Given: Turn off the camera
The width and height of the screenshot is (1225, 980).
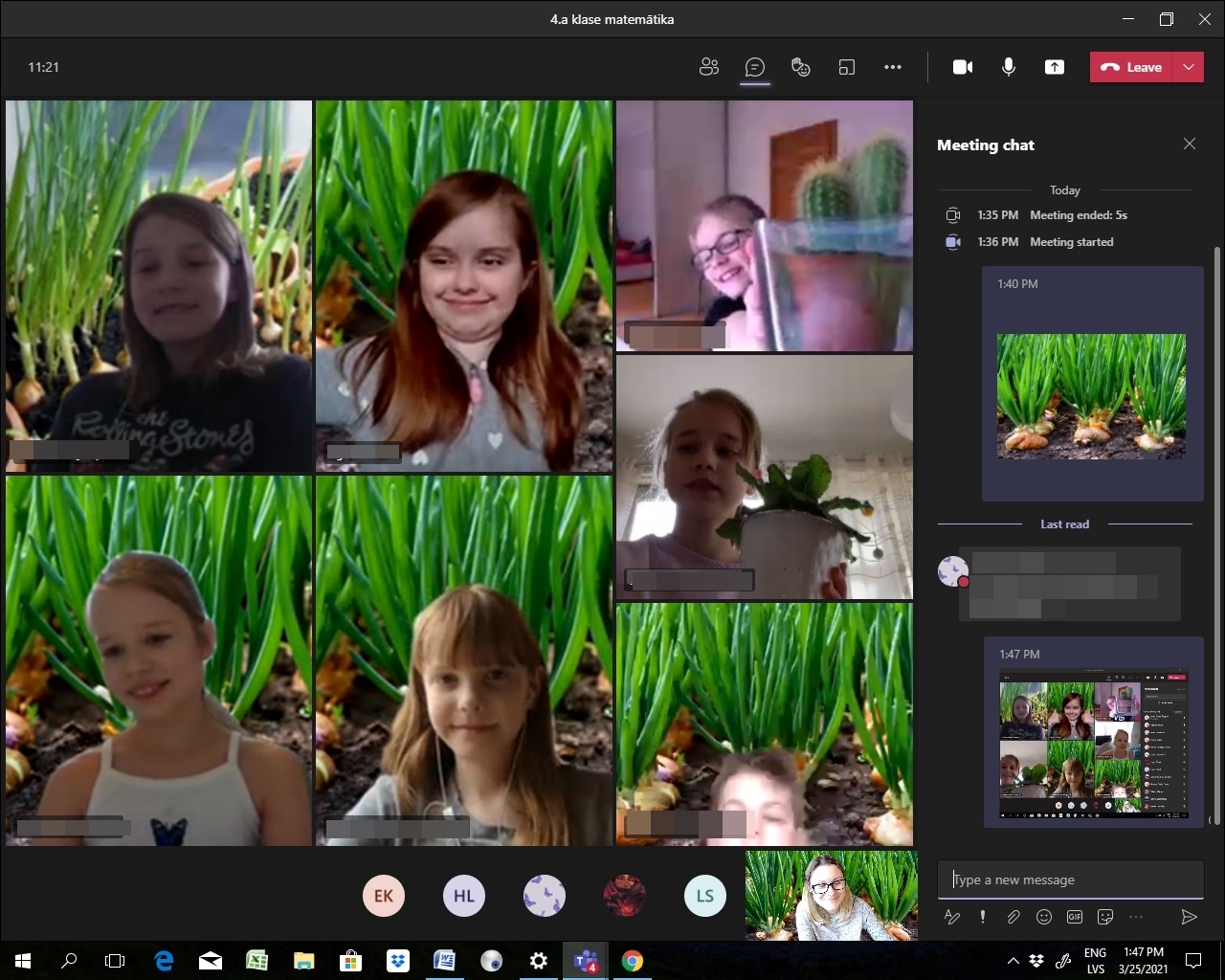Looking at the screenshot, I should coord(963,67).
